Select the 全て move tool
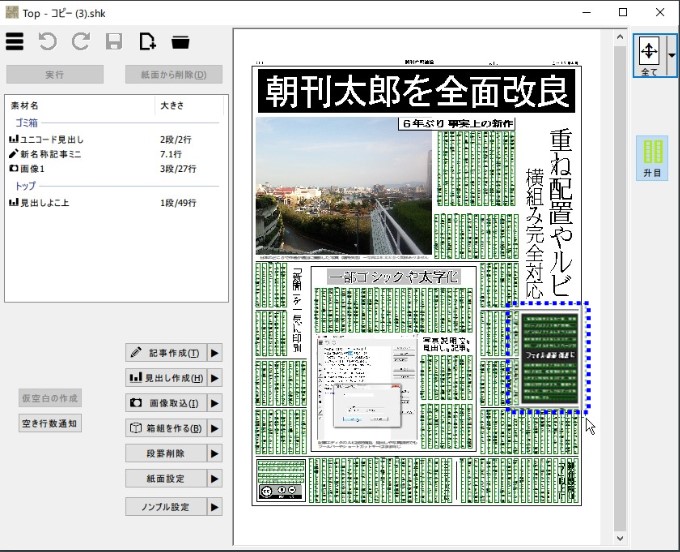 (649, 56)
